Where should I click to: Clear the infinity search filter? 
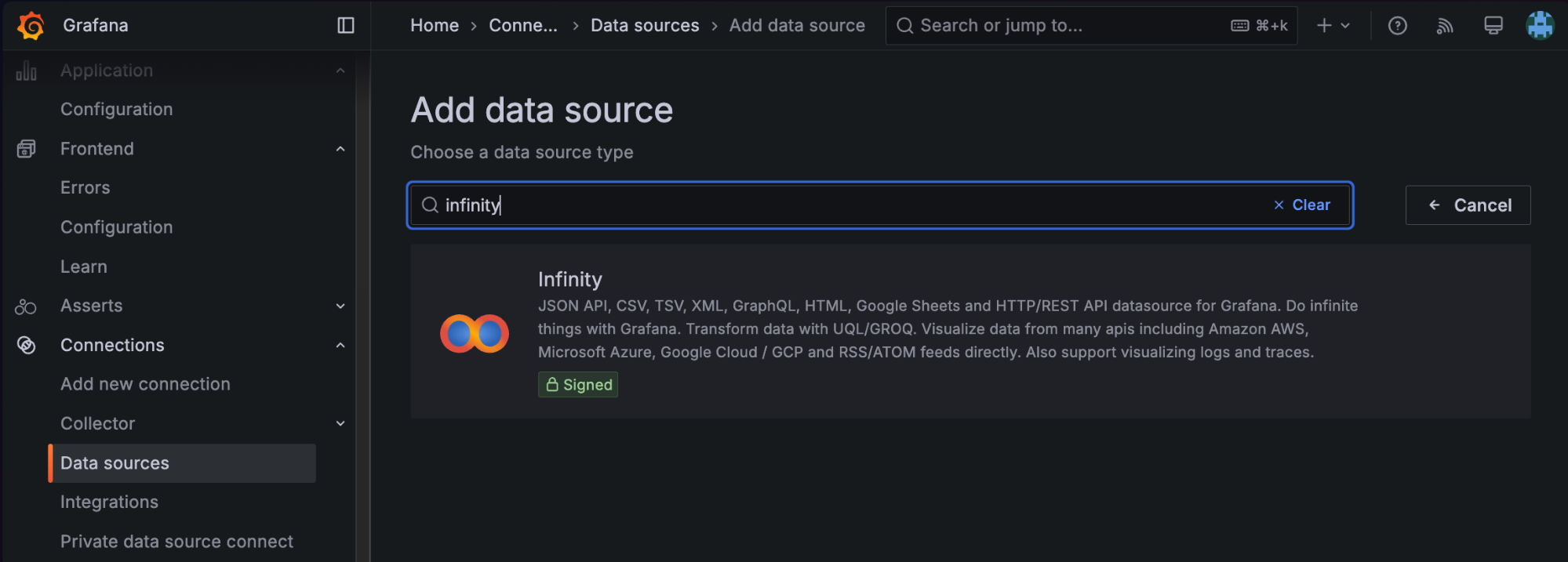1302,205
